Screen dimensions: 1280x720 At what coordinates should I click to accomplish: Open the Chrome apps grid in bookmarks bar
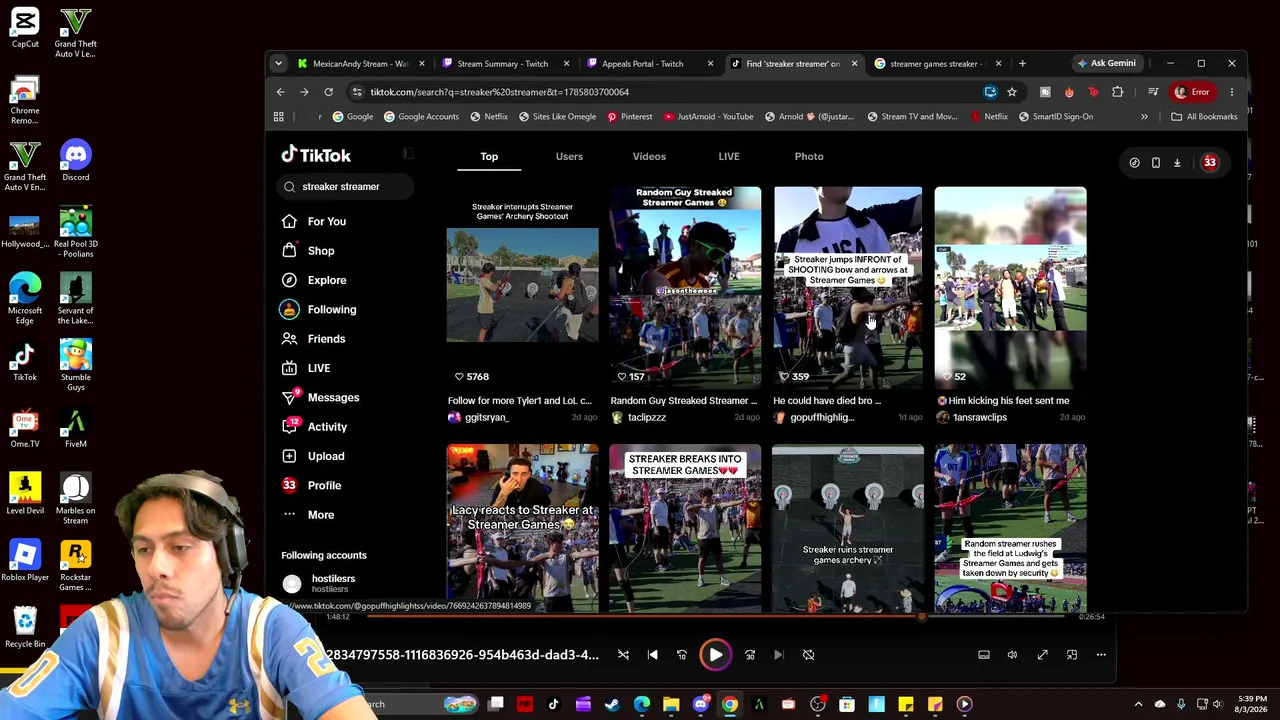tap(279, 117)
